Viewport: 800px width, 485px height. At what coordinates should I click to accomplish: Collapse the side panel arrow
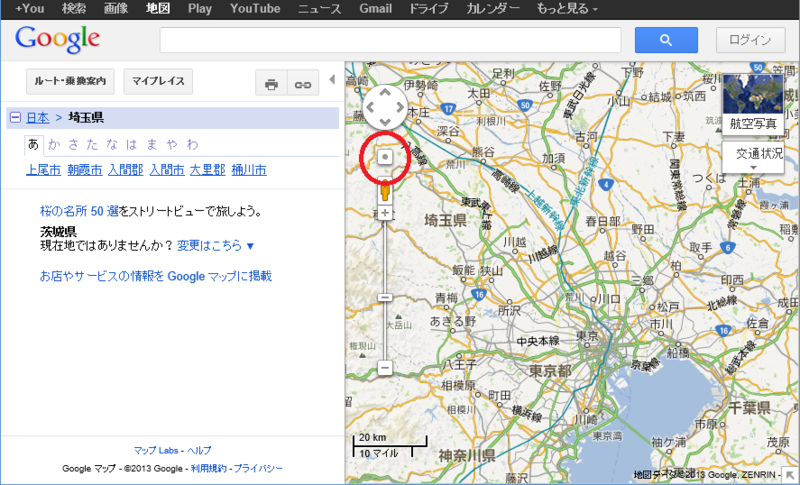point(332,80)
